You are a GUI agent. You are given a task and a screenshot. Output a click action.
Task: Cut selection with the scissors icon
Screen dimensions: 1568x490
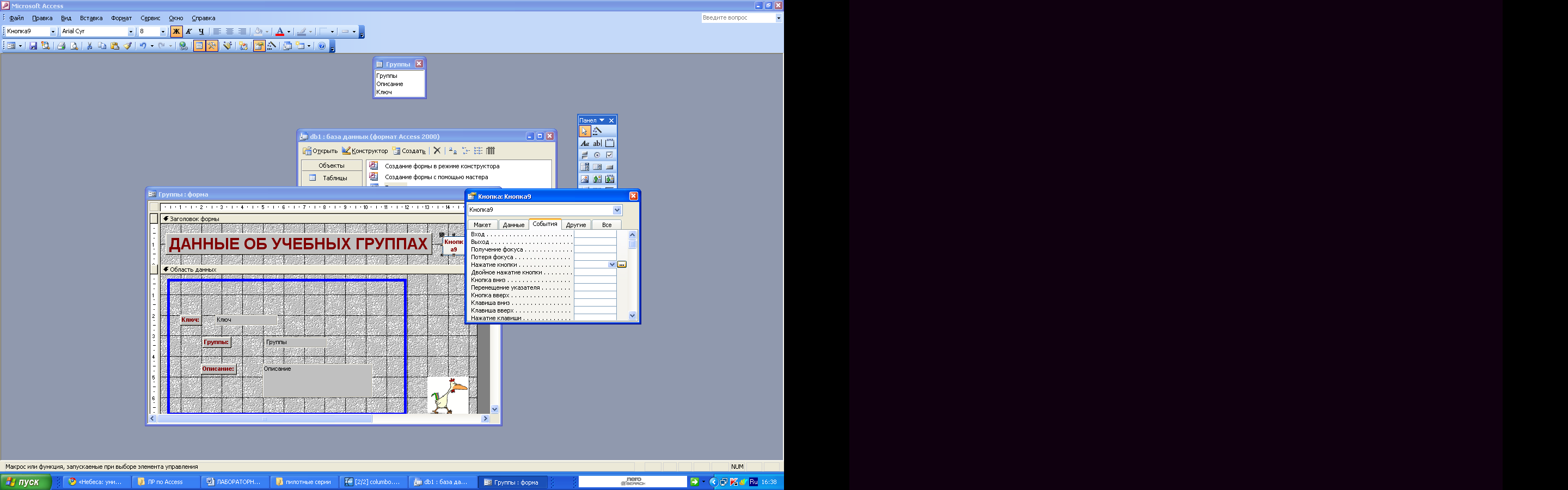tap(89, 46)
